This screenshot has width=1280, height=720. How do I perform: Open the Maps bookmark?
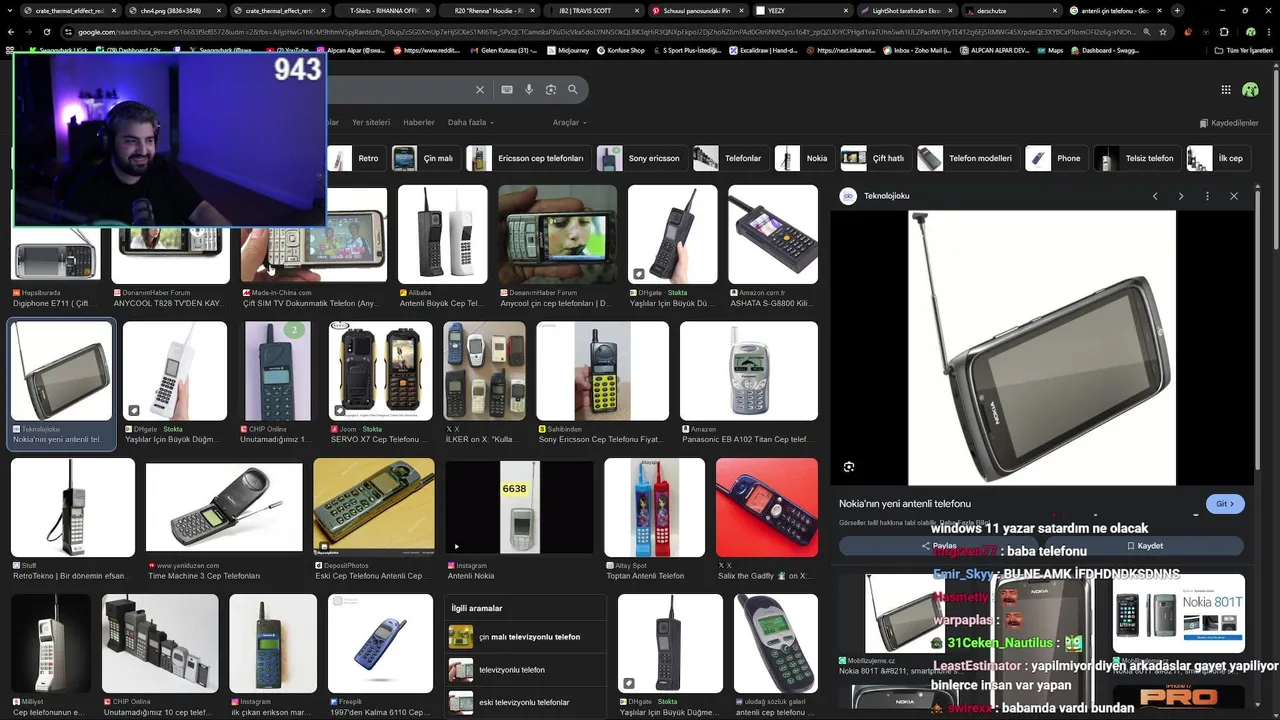pyautogui.click(x=1049, y=50)
